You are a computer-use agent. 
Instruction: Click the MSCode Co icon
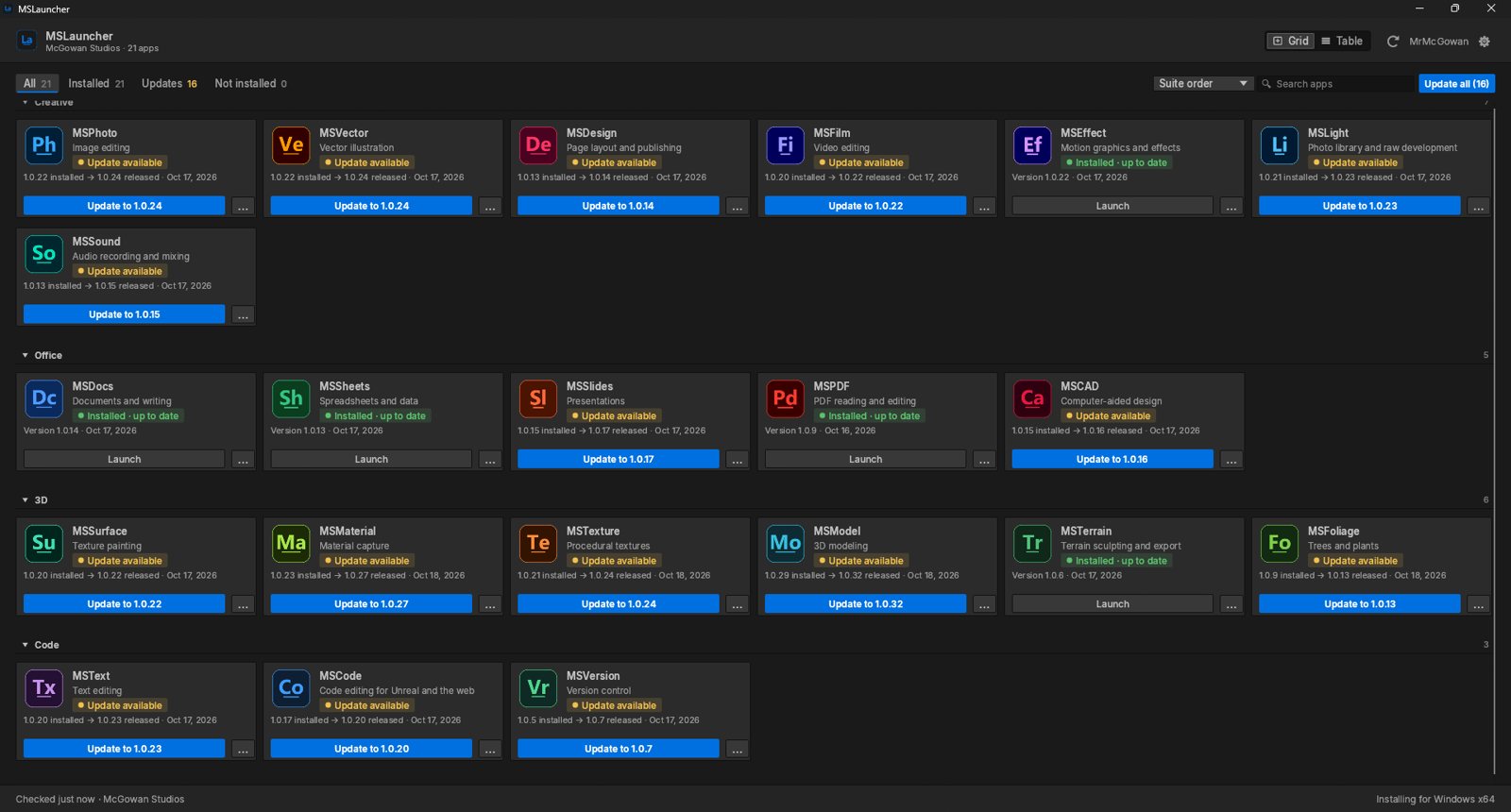tap(291, 687)
